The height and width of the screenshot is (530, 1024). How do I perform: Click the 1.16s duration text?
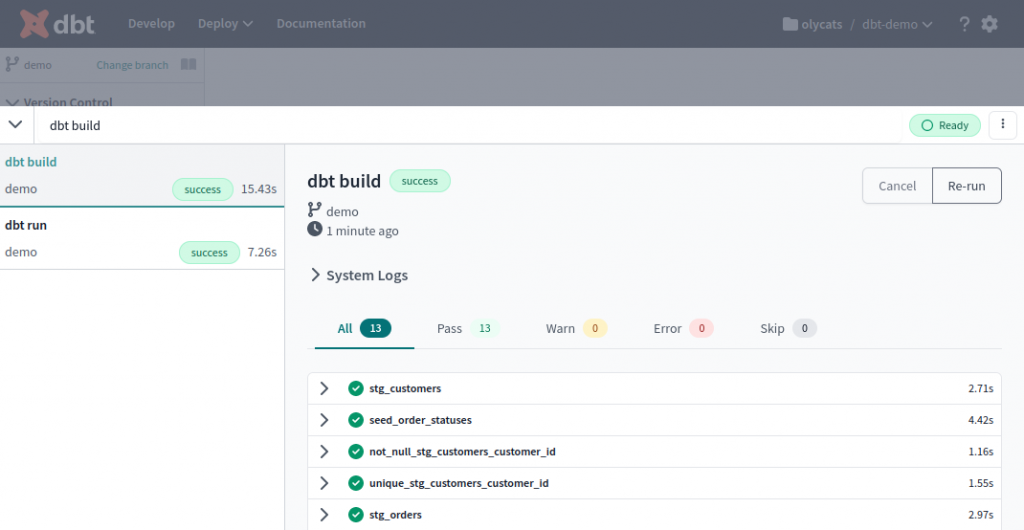[981, 451]
